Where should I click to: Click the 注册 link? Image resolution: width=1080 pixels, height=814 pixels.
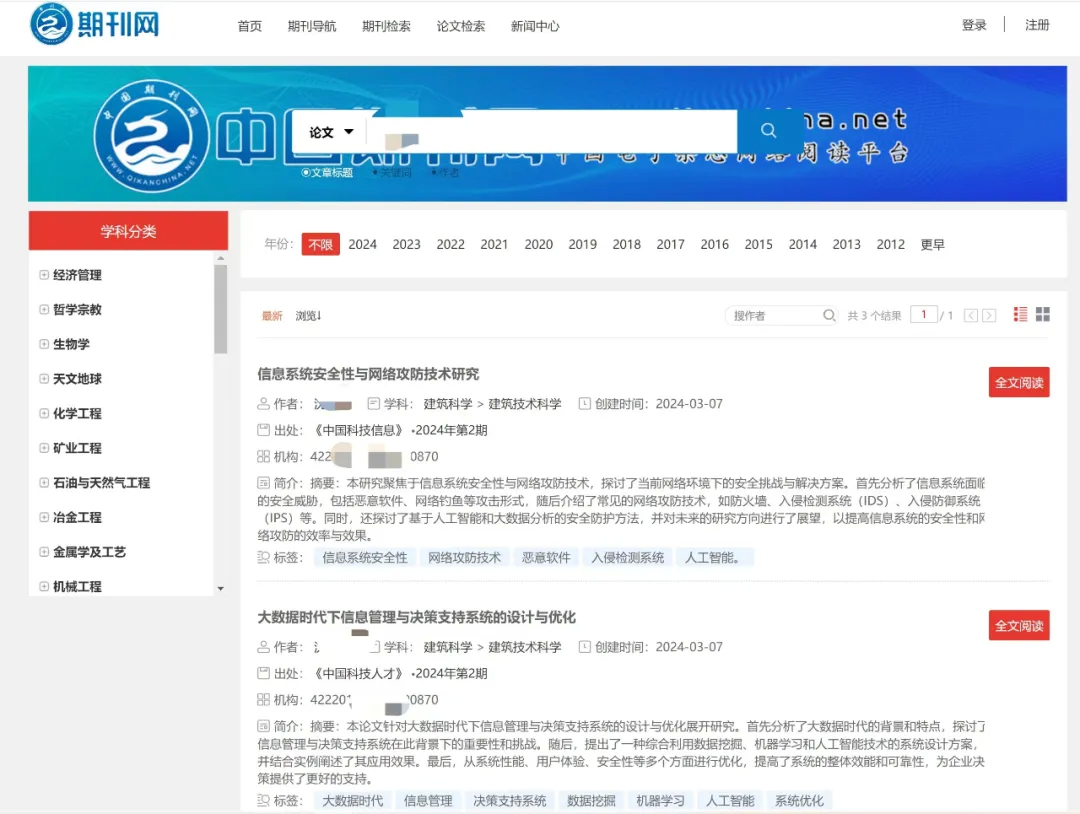[x=1037, y=25]
